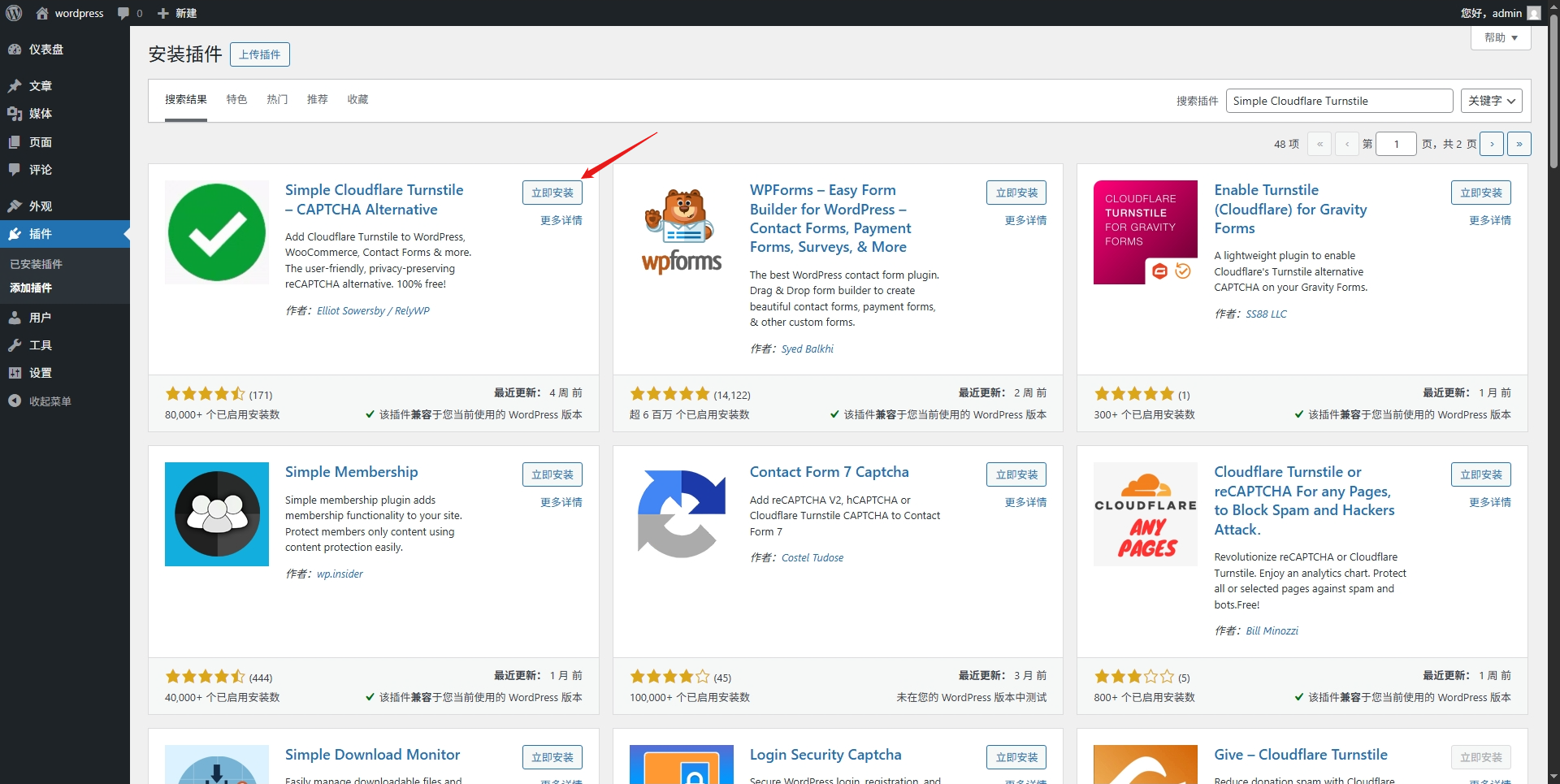Open the 仪表盘 dashboard menu
This screenshot has width=1560, height=784.
coord(45,50)
